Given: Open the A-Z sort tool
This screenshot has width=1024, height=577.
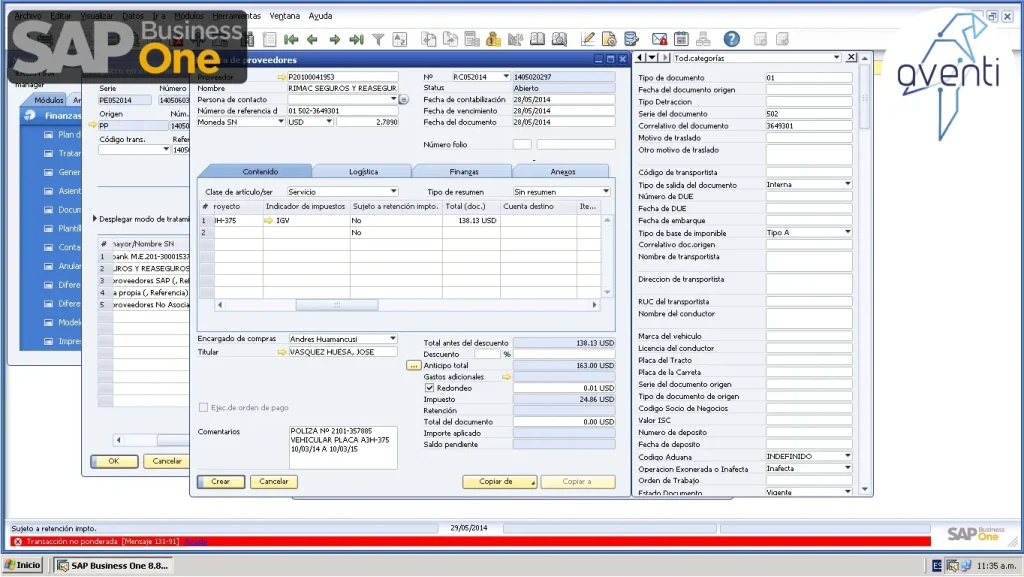Looking at the screenshot, I should [399, 40].
